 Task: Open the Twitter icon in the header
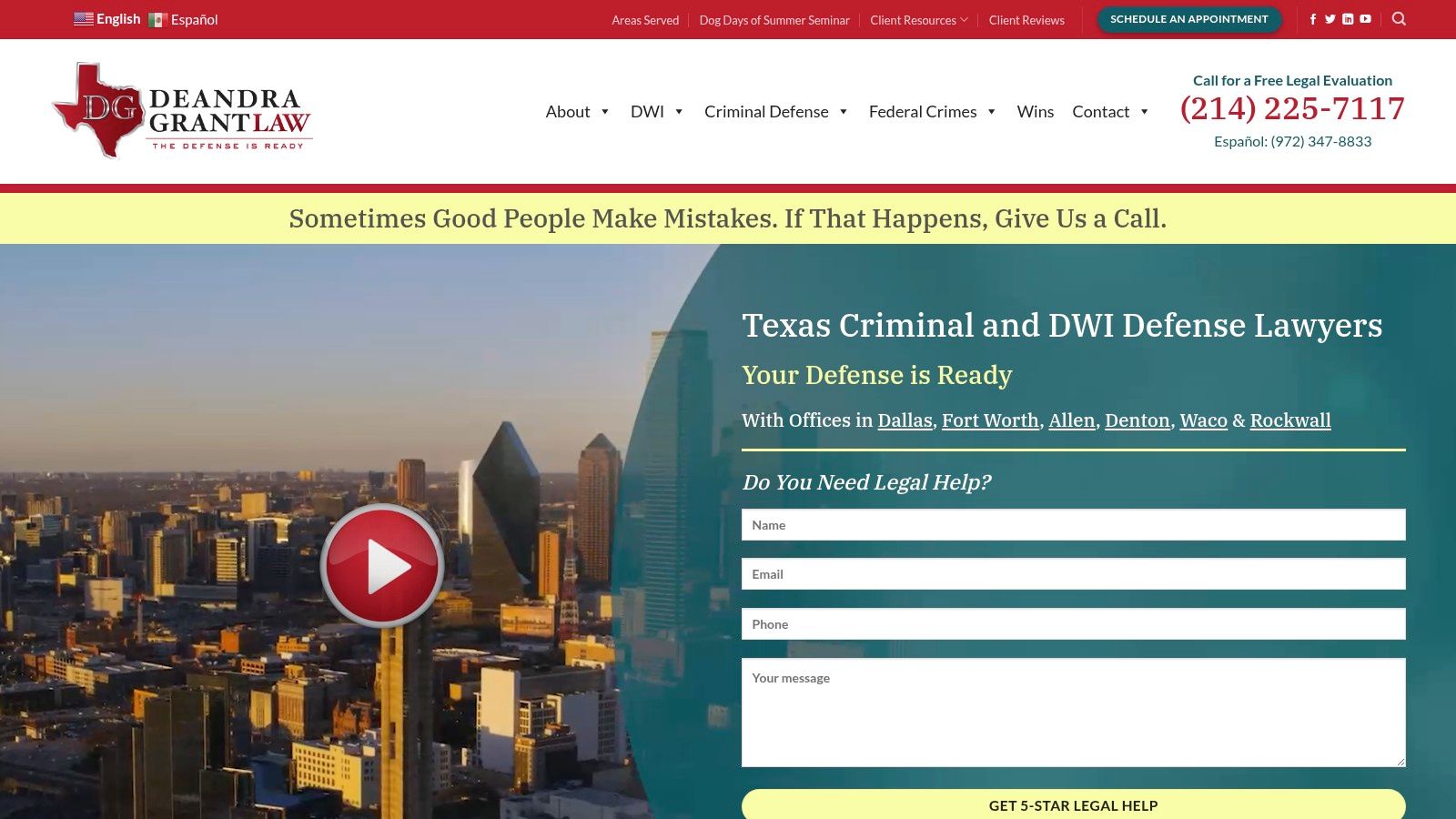[1330, 18]
